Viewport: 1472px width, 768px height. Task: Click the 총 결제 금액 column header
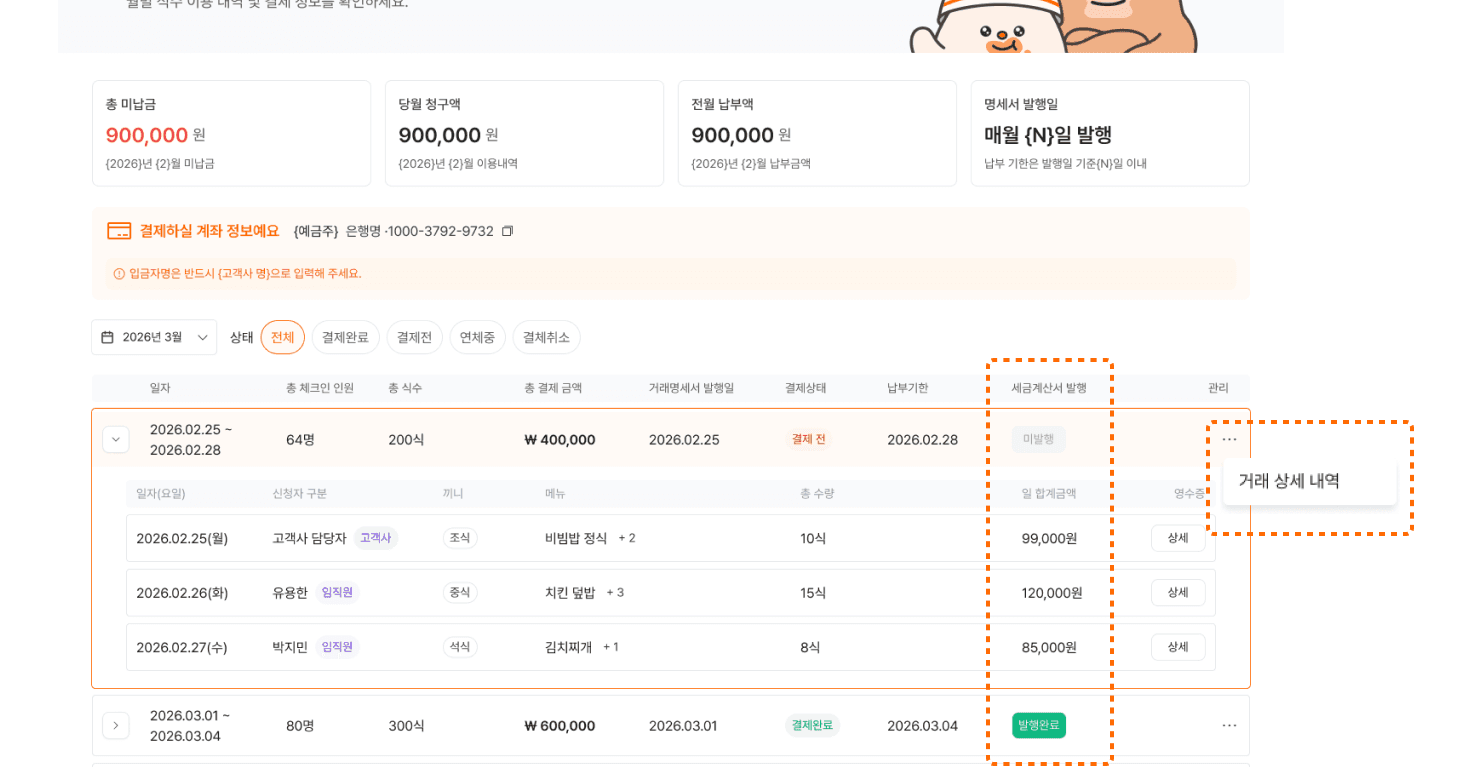(x=553, y=388)
